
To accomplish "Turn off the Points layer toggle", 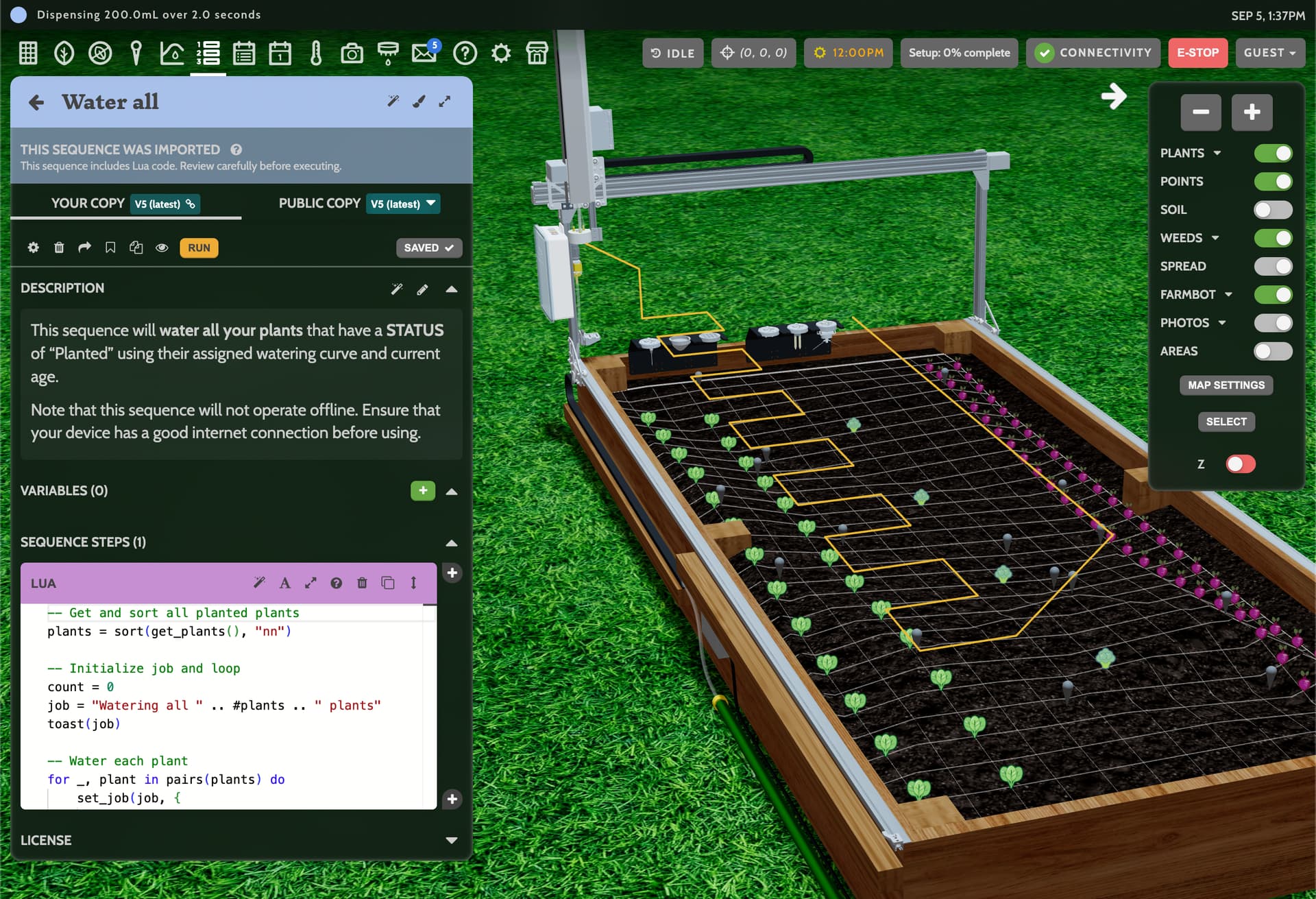I will 1272,182.
